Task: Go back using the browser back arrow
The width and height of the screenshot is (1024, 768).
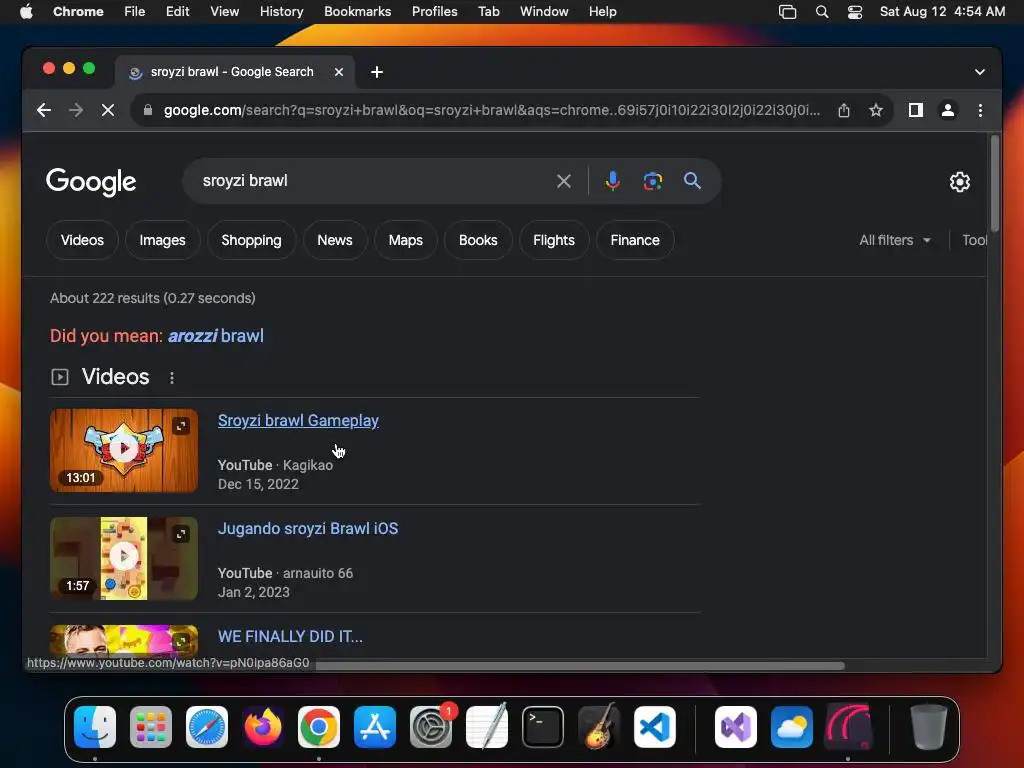Action: tap(44, 110)
